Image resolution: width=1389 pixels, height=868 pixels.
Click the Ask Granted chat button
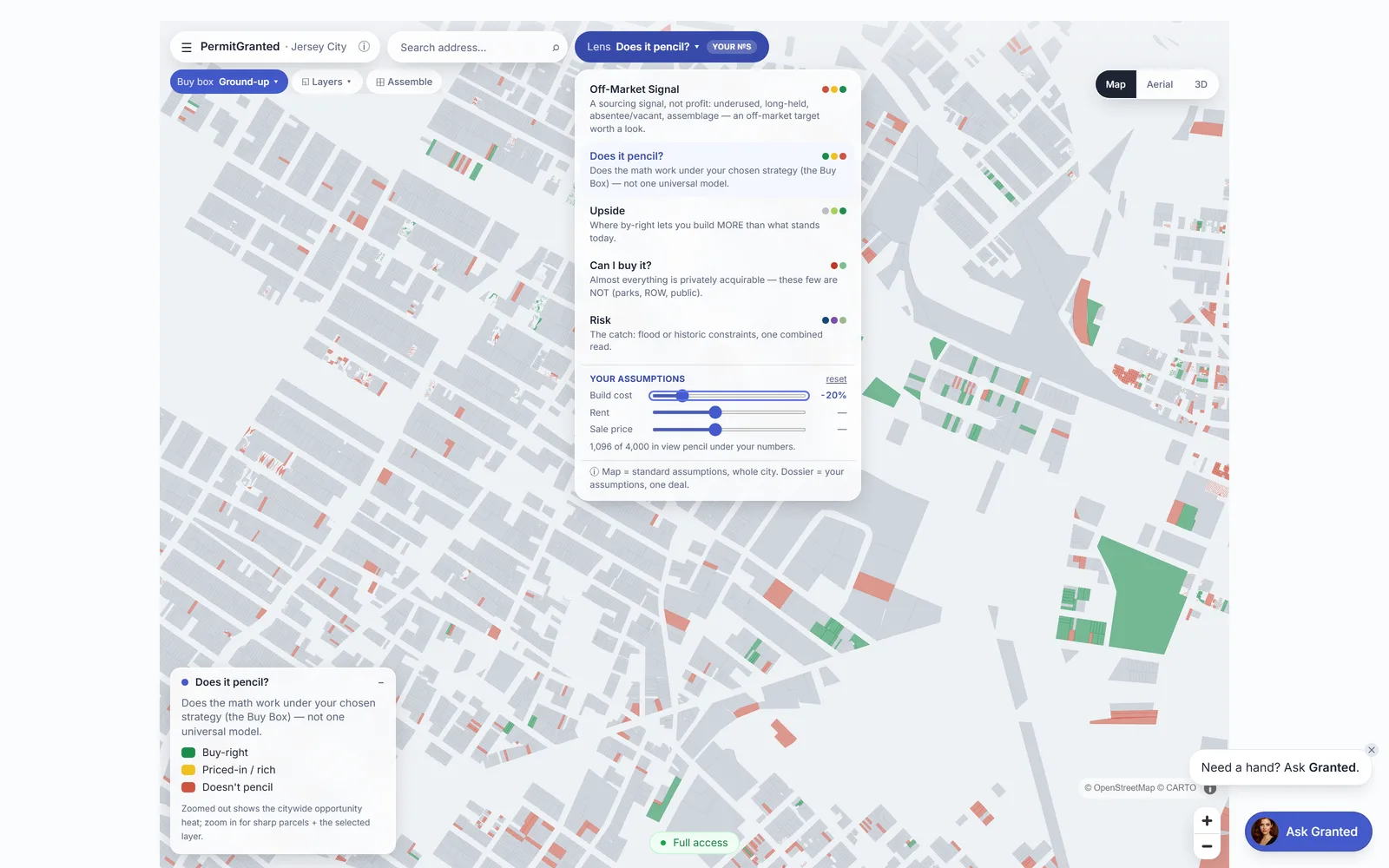[x=1308, y=832]
